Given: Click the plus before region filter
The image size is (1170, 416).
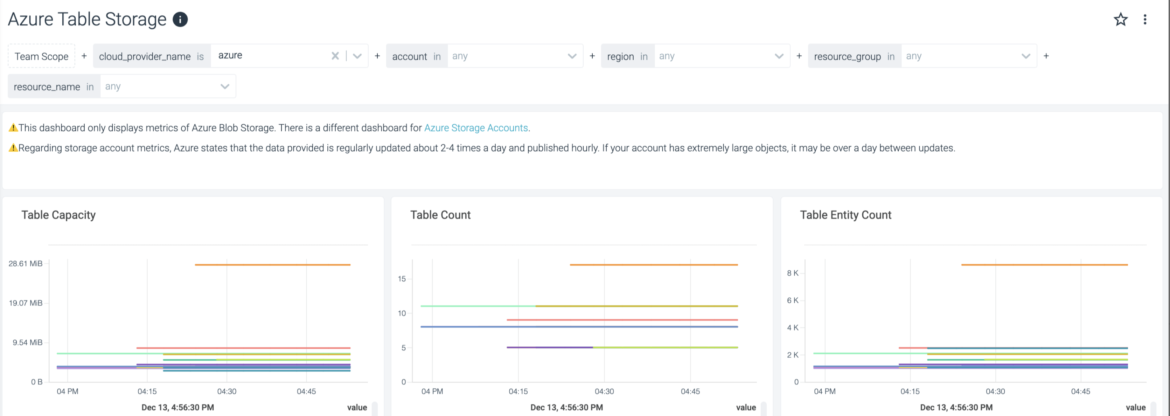Looking at the screenshot, I should 592,56.
